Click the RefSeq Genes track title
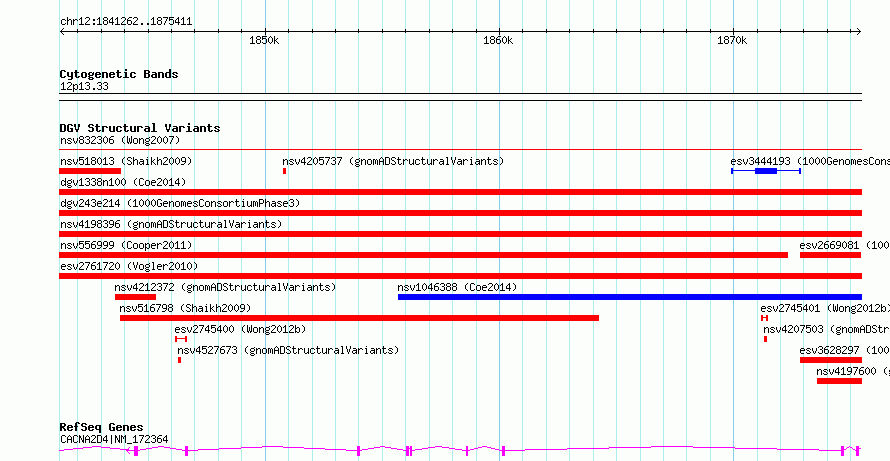This screenshot has width=890, height=461. [x=102, y=427]
